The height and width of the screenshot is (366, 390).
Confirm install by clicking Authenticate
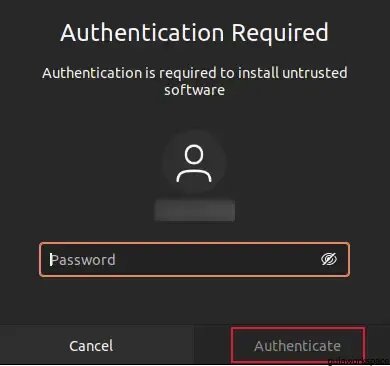click(x=298, y=345)
